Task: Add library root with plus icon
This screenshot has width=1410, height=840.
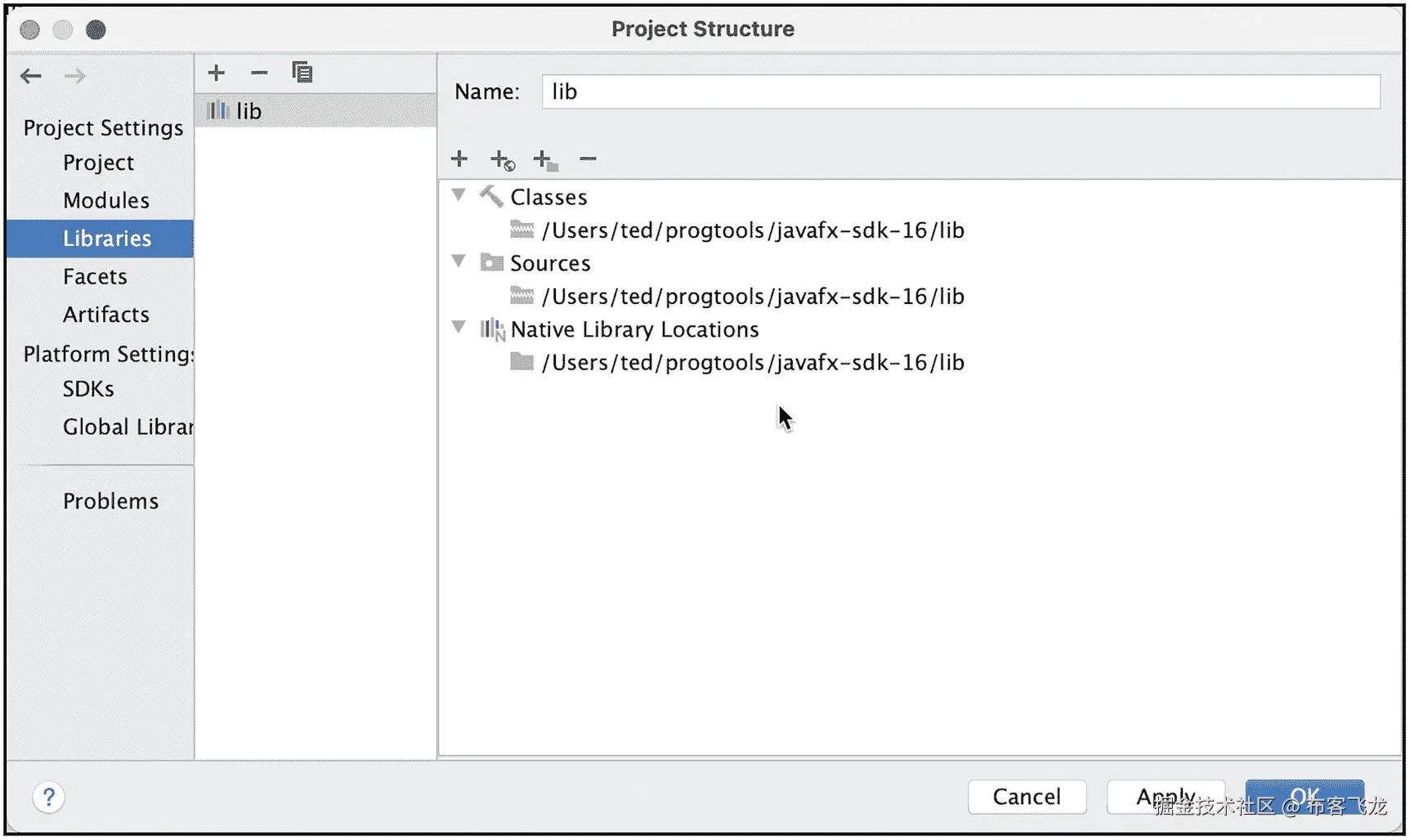Action: pyautogui.click(x=459, y=159)
